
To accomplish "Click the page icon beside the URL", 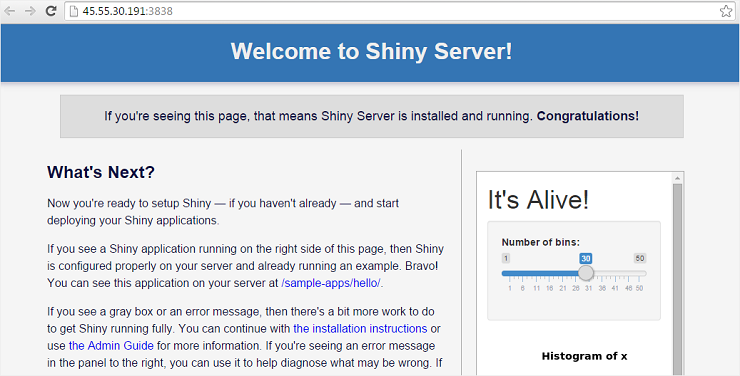I will coord(73,11).
